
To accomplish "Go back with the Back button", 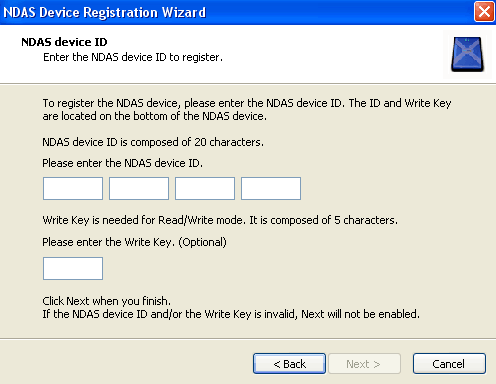I will point(289,364).
